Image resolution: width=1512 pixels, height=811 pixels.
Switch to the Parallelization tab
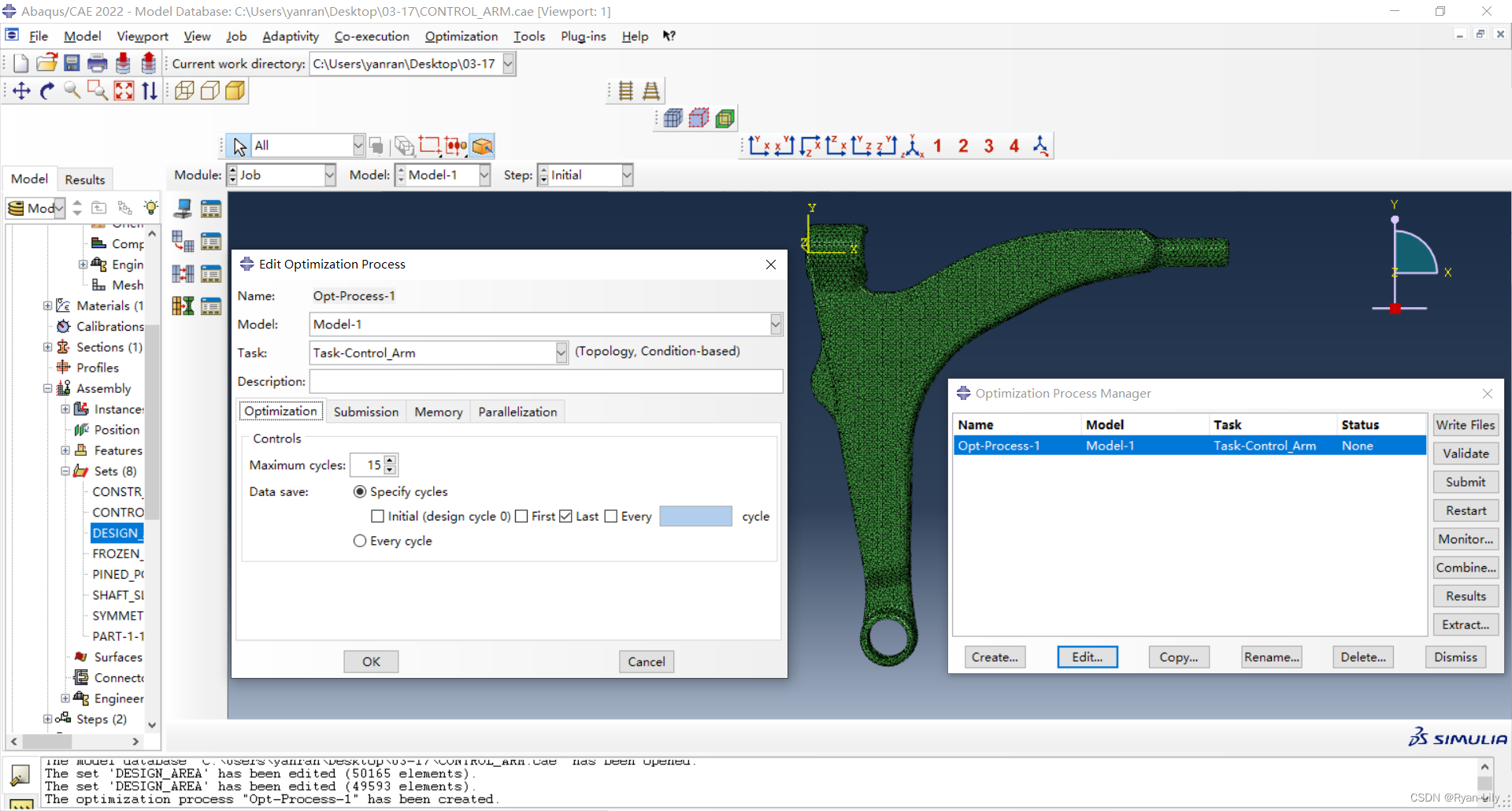pyautogui.click(x=517, y=412)
